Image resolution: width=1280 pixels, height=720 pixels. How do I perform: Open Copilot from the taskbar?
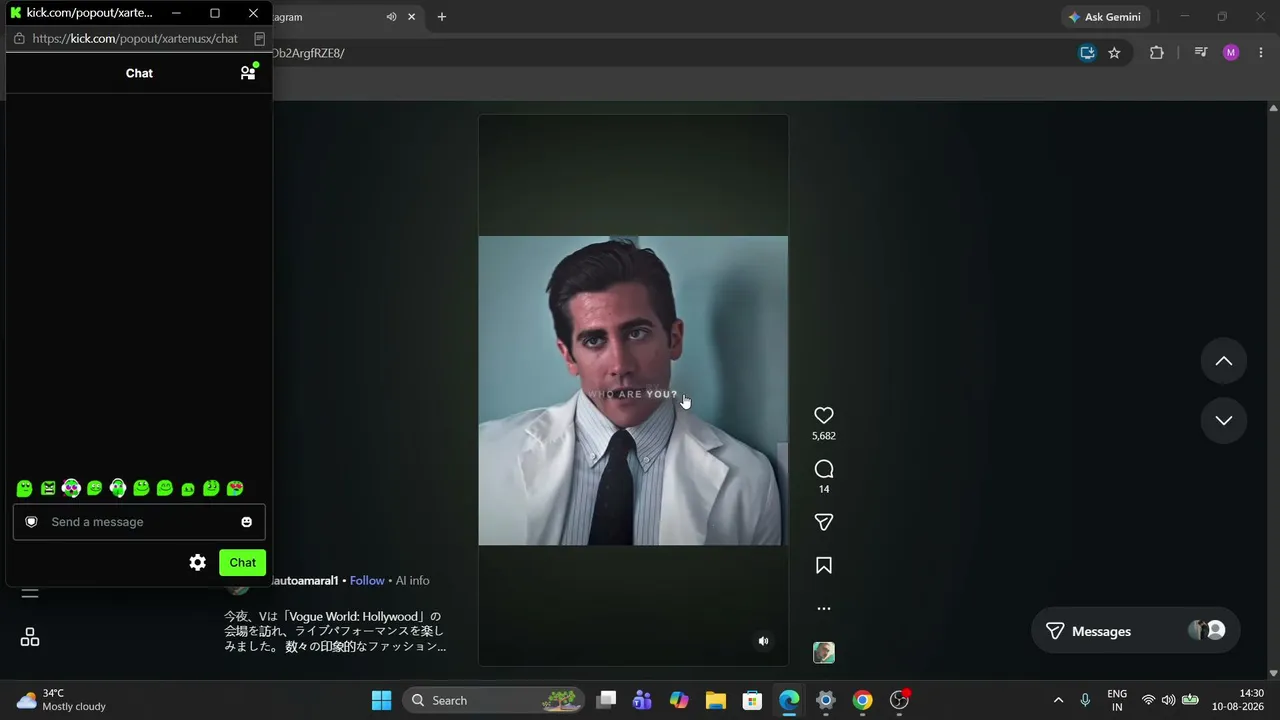[679, 700]
